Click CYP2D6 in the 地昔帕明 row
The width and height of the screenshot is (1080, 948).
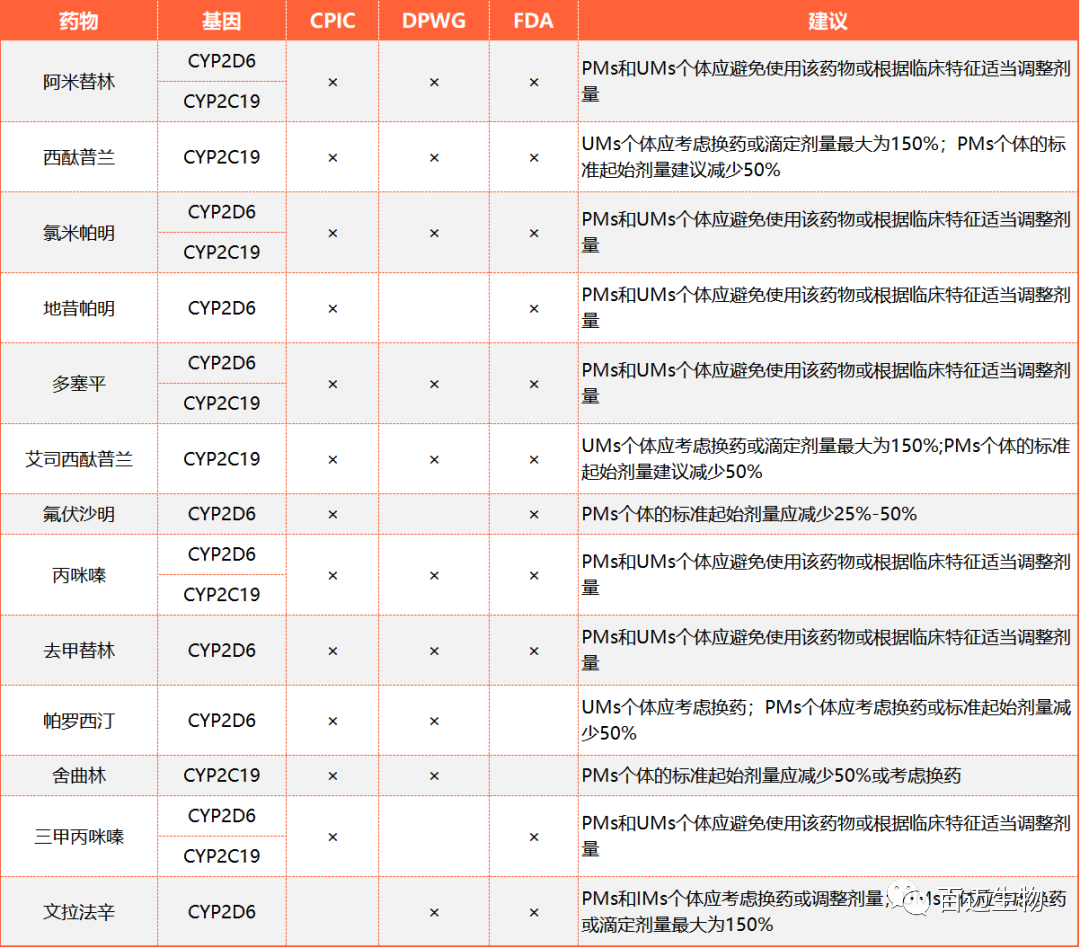[222, 308]
